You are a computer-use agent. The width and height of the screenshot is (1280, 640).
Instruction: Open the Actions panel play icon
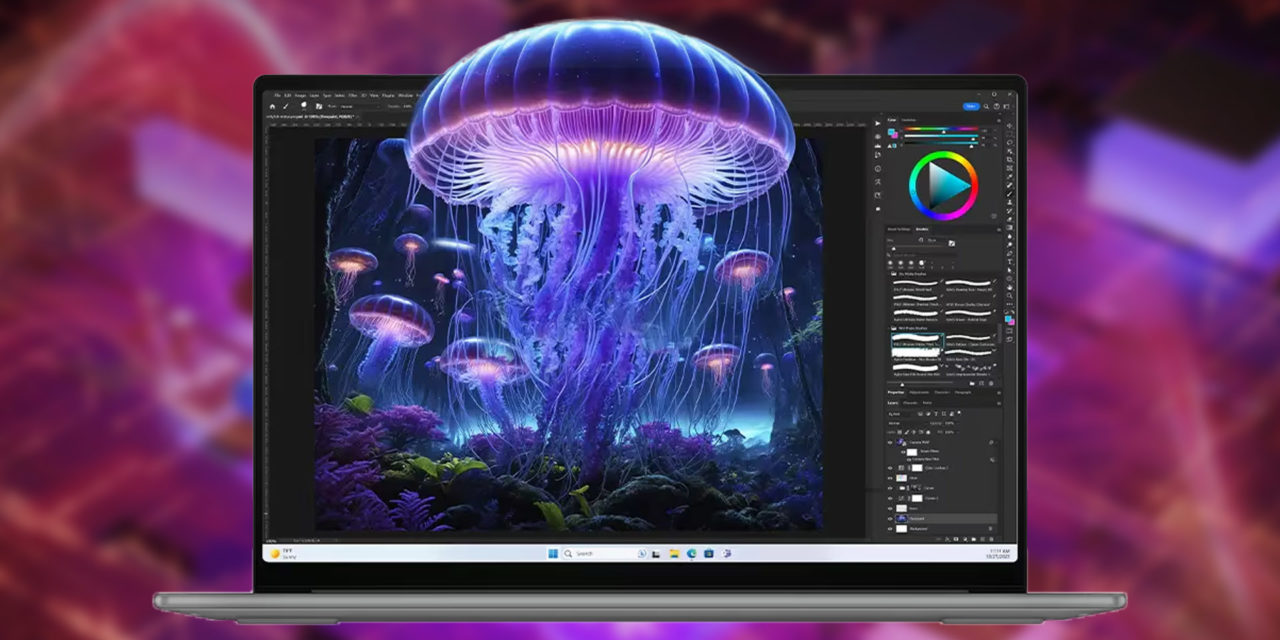pyautogui.click(x=878, y=123)
